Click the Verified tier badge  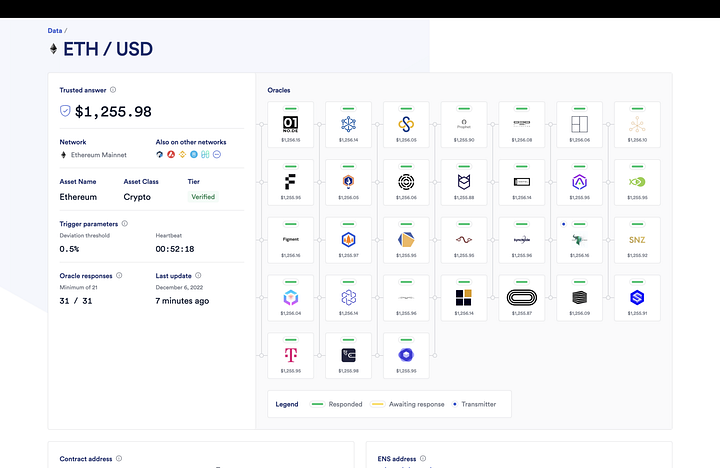tap(203, 197)
